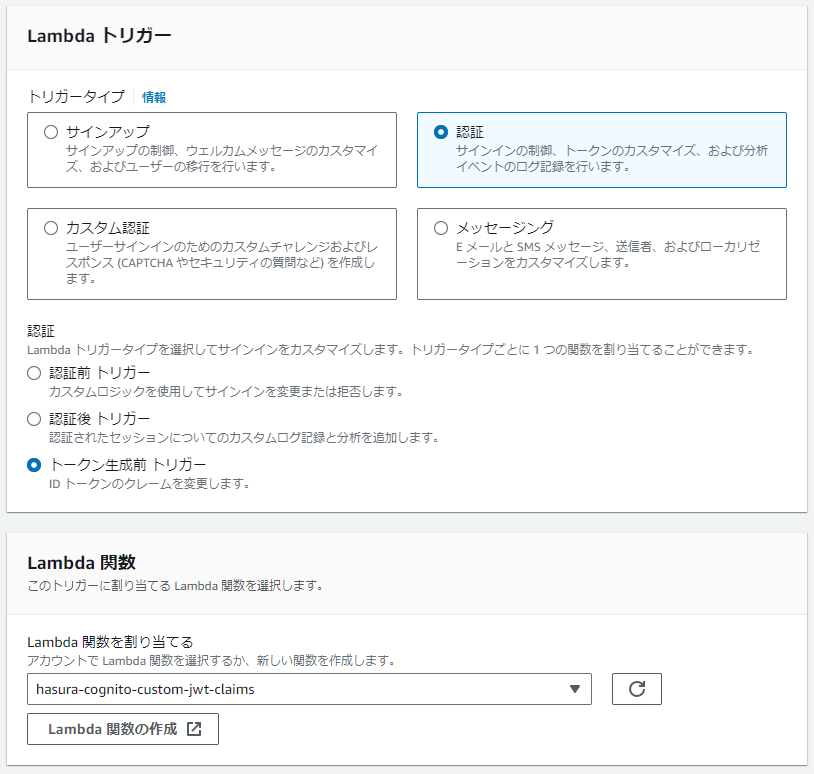Image resolution: width=814 pixels, height=774 pixels.
Task: Select the トークン生成前 トリガー radio option
Action: (34, 465)
